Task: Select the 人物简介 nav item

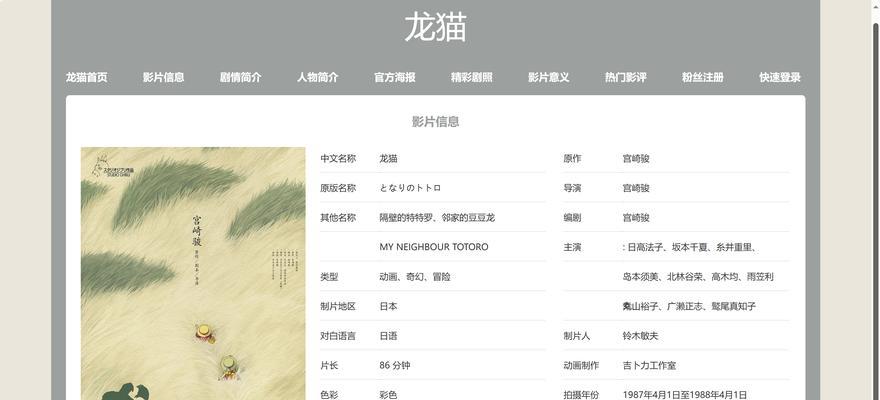Action: (318, 77)
